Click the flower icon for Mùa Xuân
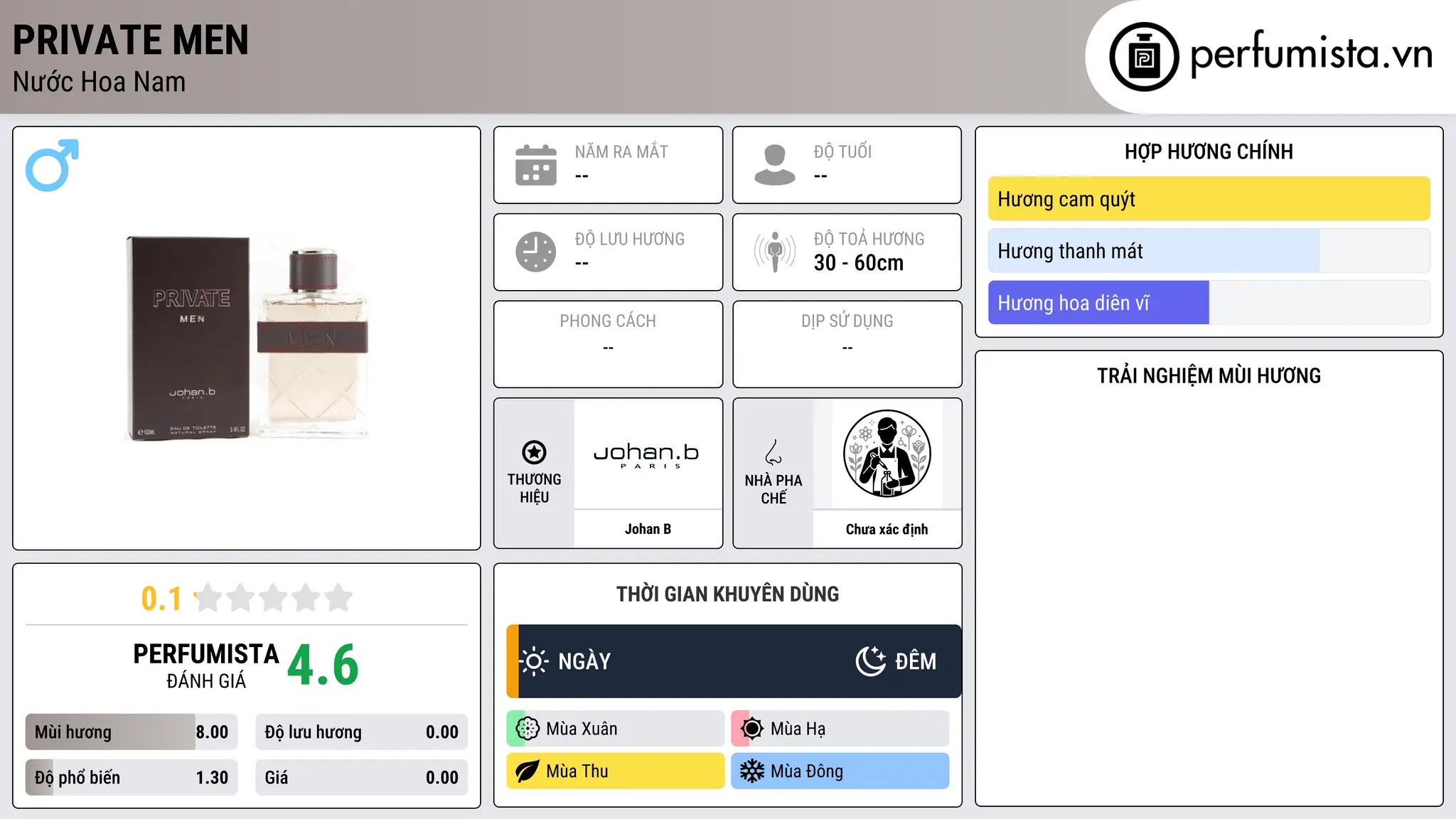The height and width of the screenshot is (819, 1456). (528, 729)
